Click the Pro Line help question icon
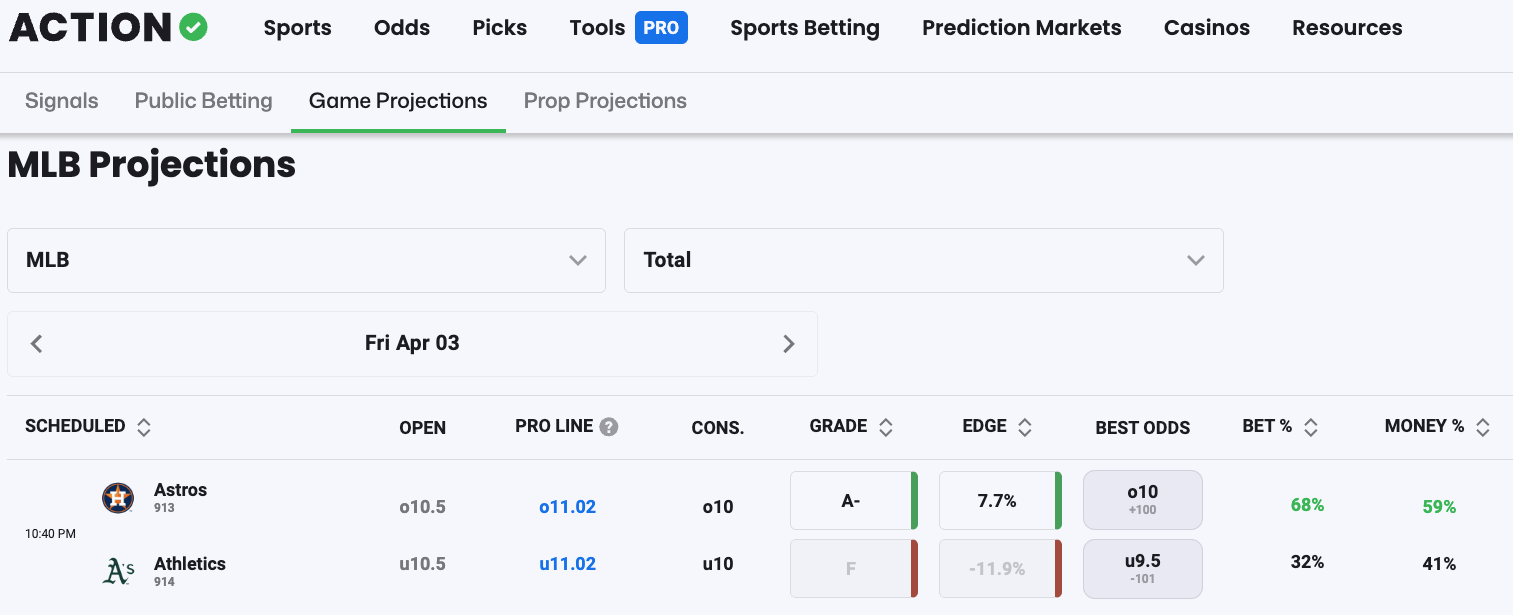Viewport: 1513px width, 615px height. (x=609, y=427)
